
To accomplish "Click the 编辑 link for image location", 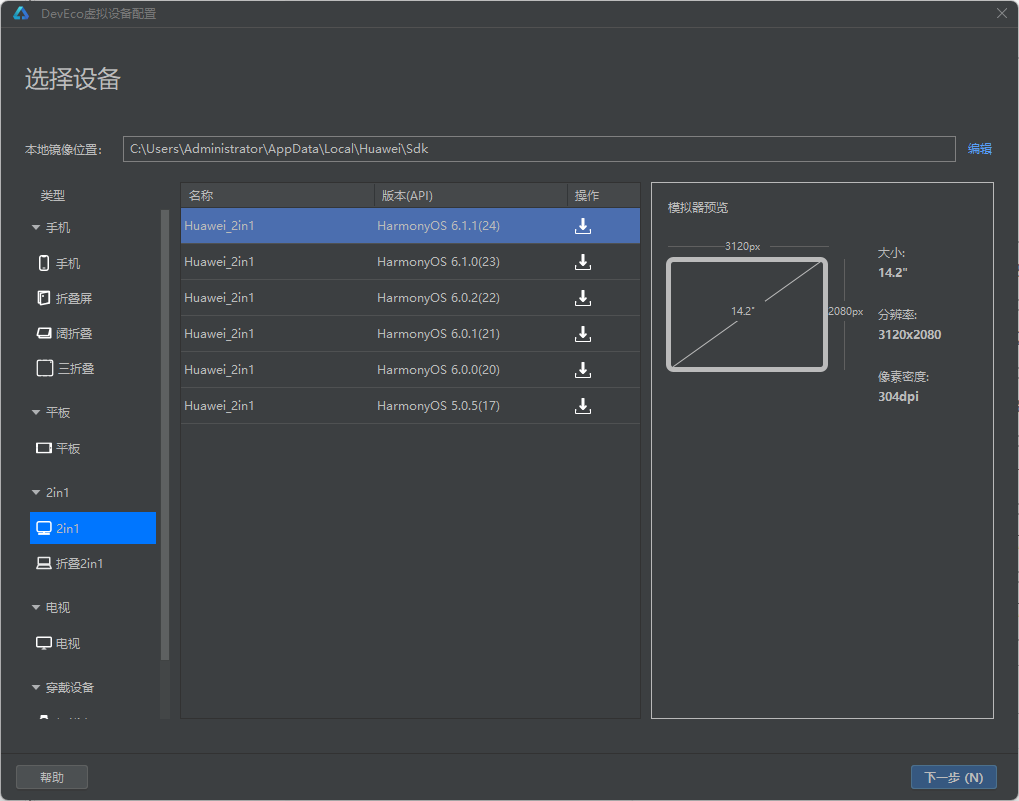I will [979, 149].
